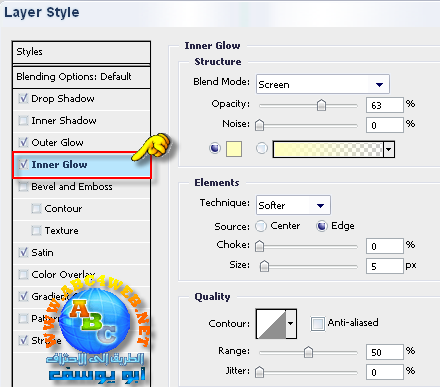440x387 pixels.
Task: Toggle the Satin checkbox
Action: [23, 253]
